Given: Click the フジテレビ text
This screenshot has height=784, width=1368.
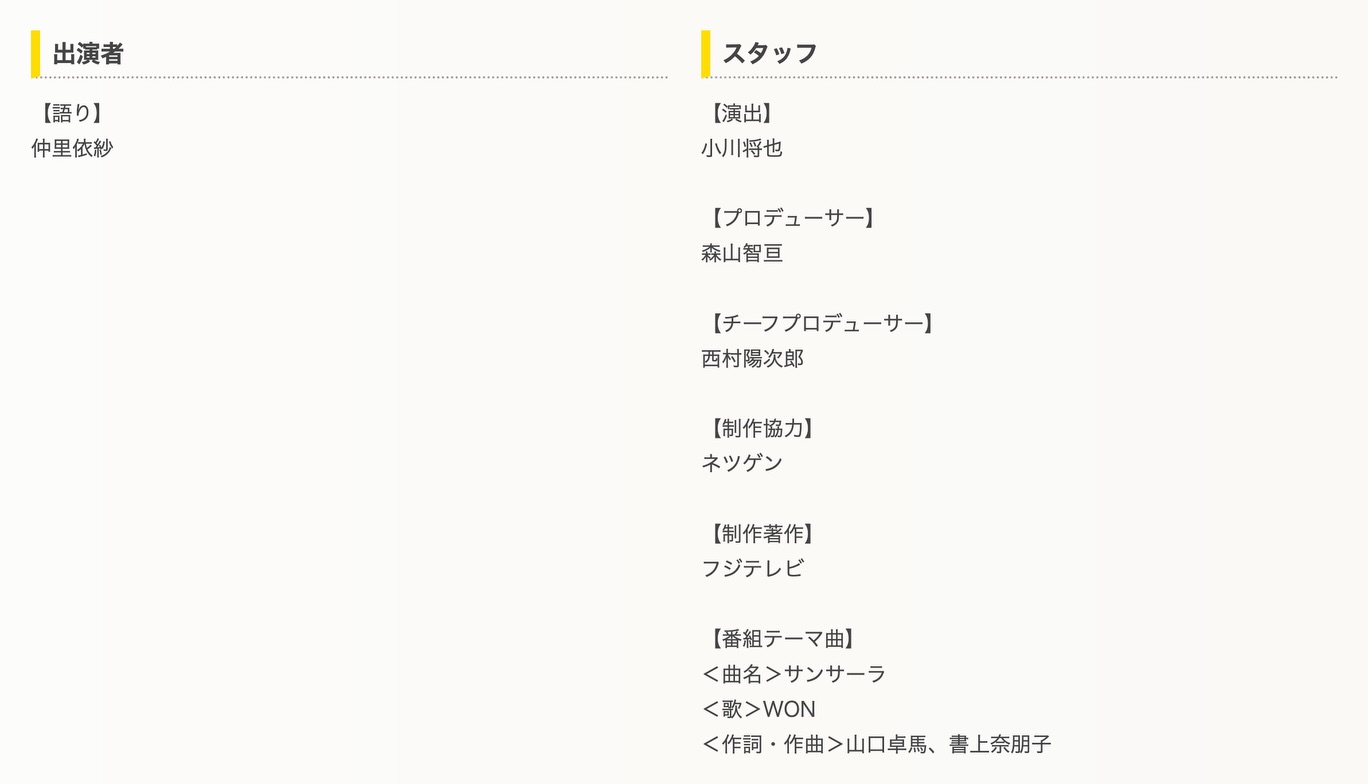Looking at the screenshot, I should pos(752,569).
